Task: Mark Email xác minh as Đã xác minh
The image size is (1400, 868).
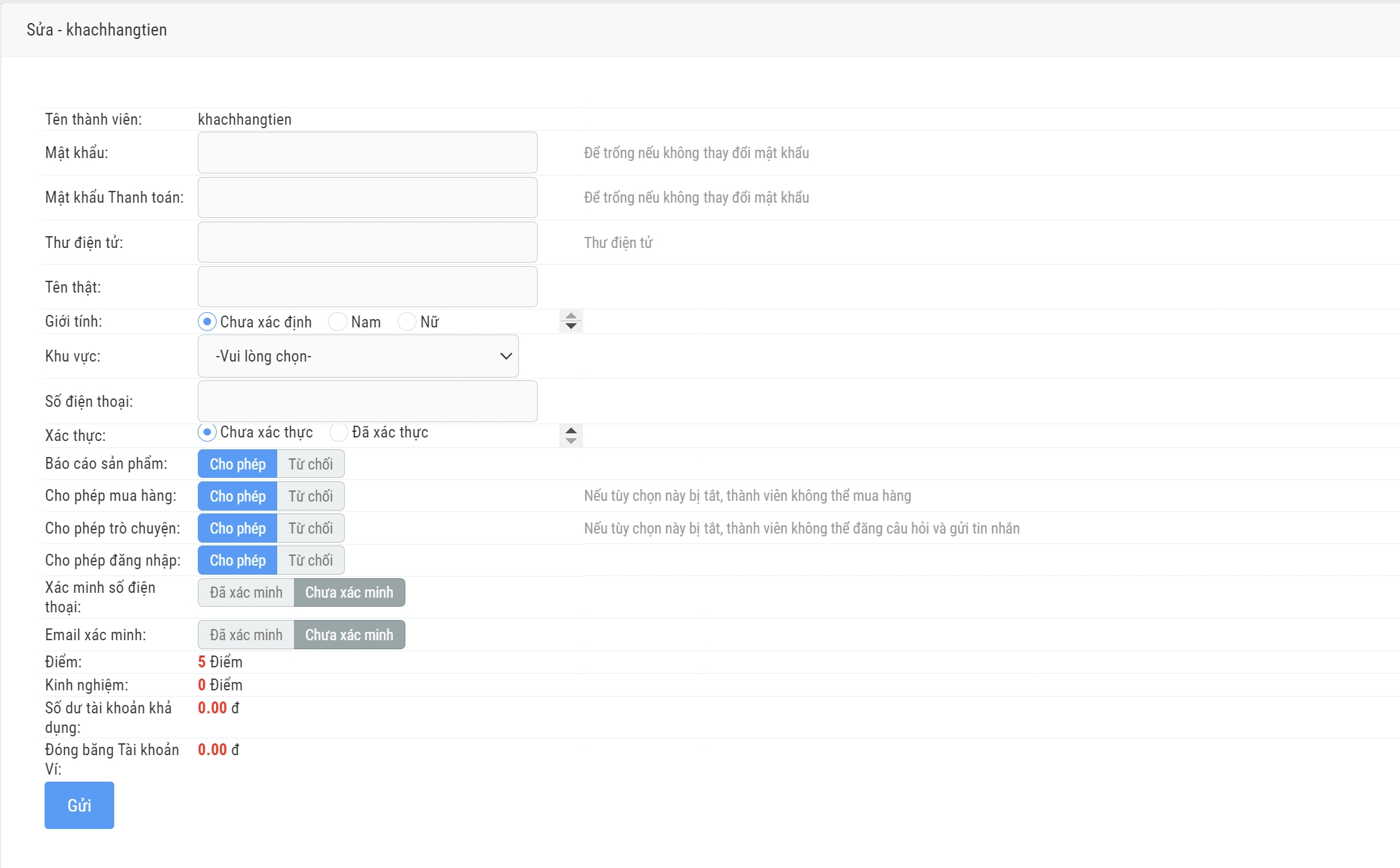Action: coord(246,635)
